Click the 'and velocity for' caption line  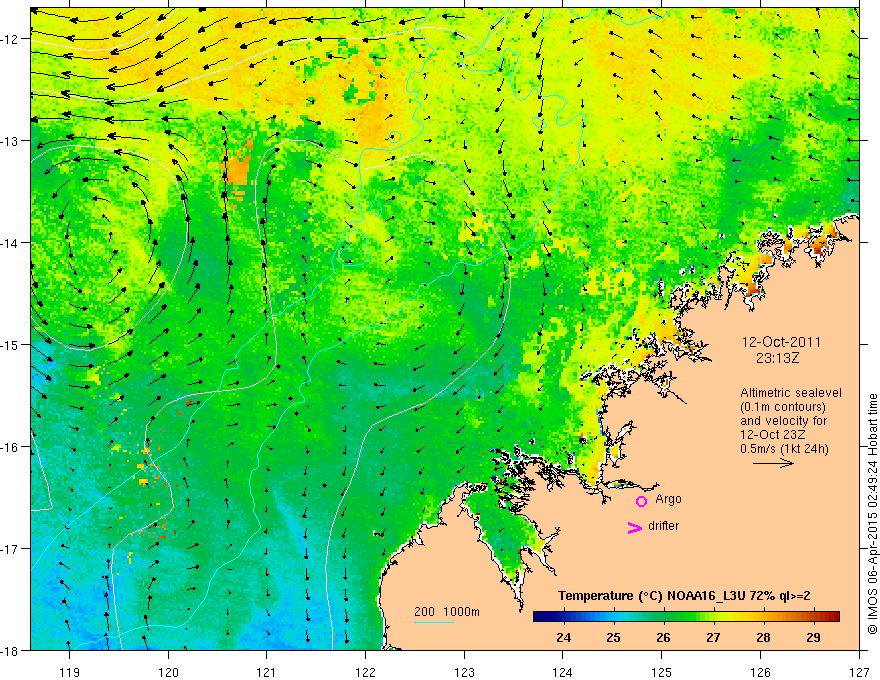(784, 421)
